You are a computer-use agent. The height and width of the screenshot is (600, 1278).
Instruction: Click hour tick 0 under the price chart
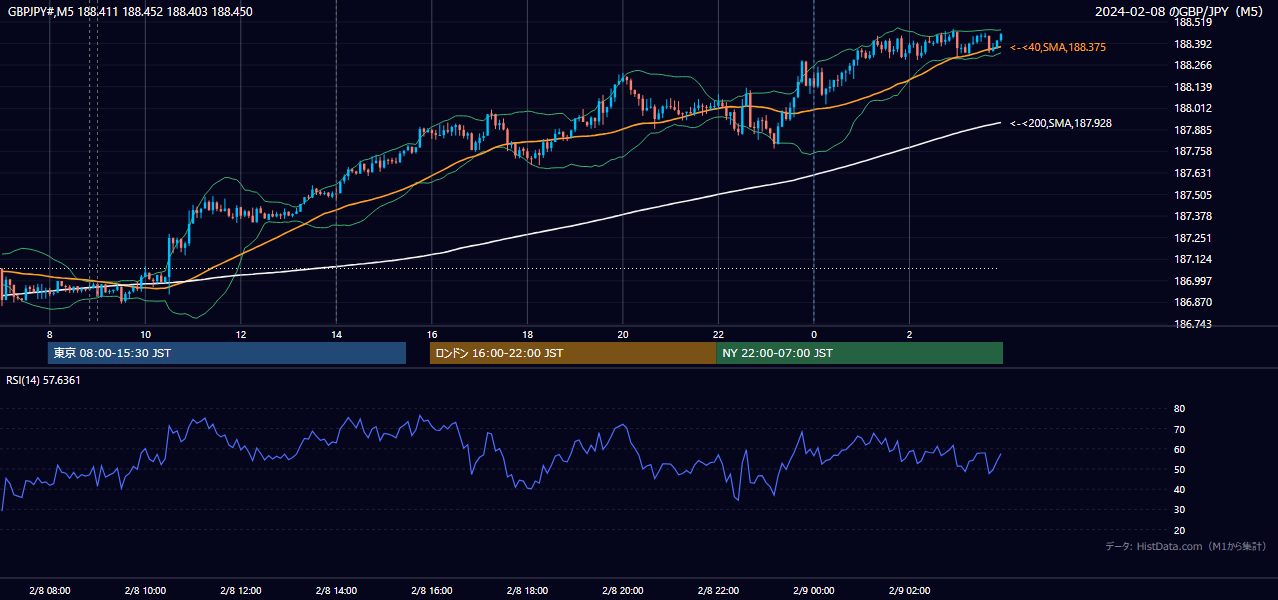tap(814, 334)
